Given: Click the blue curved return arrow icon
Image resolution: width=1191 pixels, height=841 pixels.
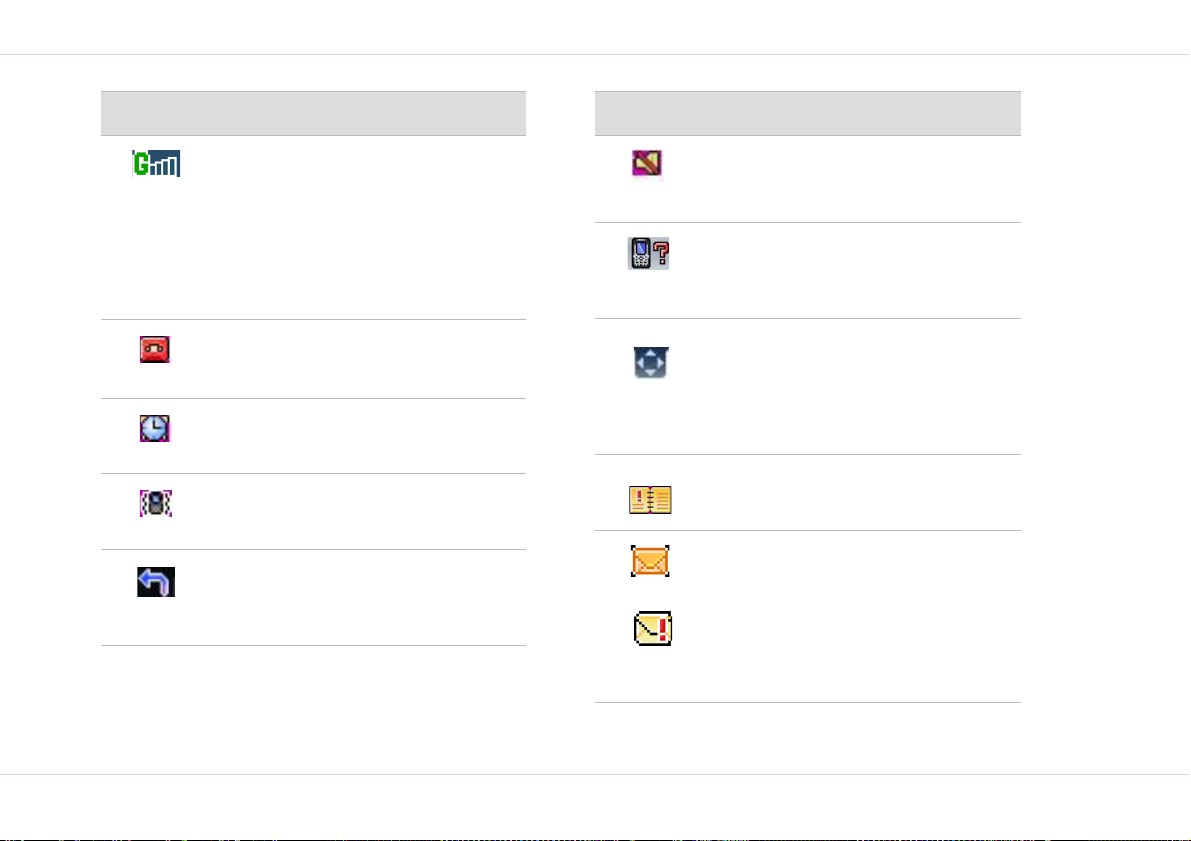Looking at the screenshot, I should click(x=156, y=582).
